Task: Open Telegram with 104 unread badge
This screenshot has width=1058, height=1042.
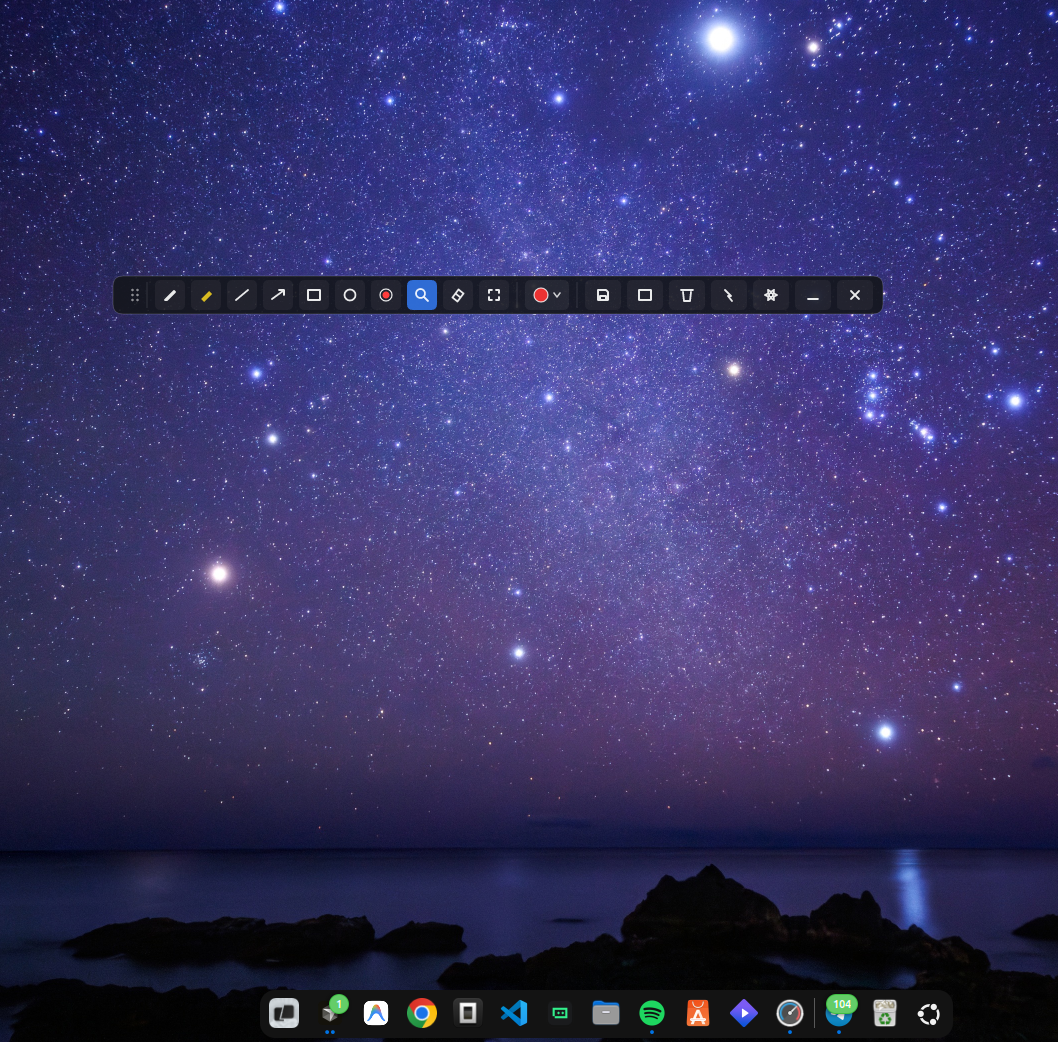Action: point(839,1013)
